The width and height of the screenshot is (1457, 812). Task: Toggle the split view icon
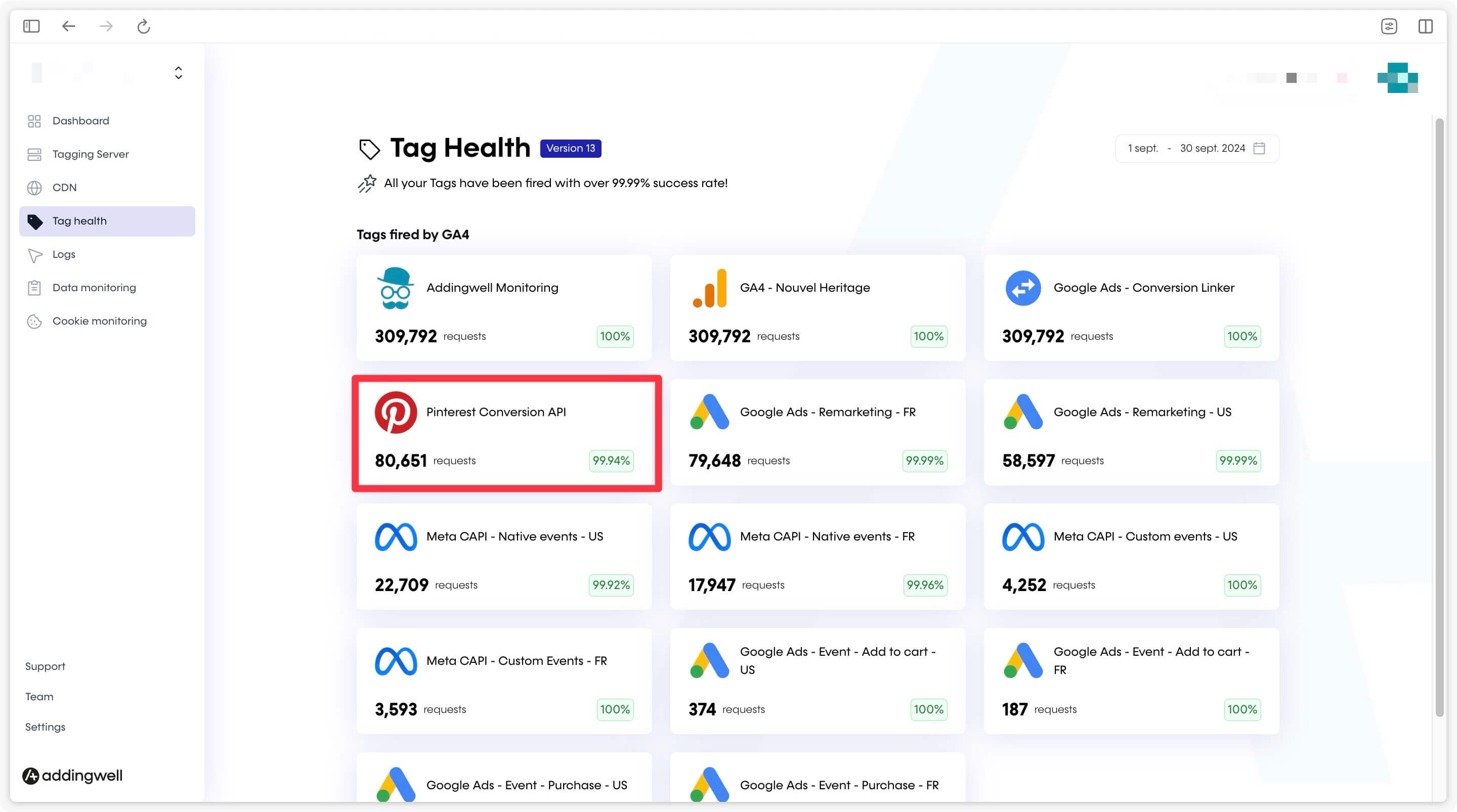click(x=1425, y=26)
